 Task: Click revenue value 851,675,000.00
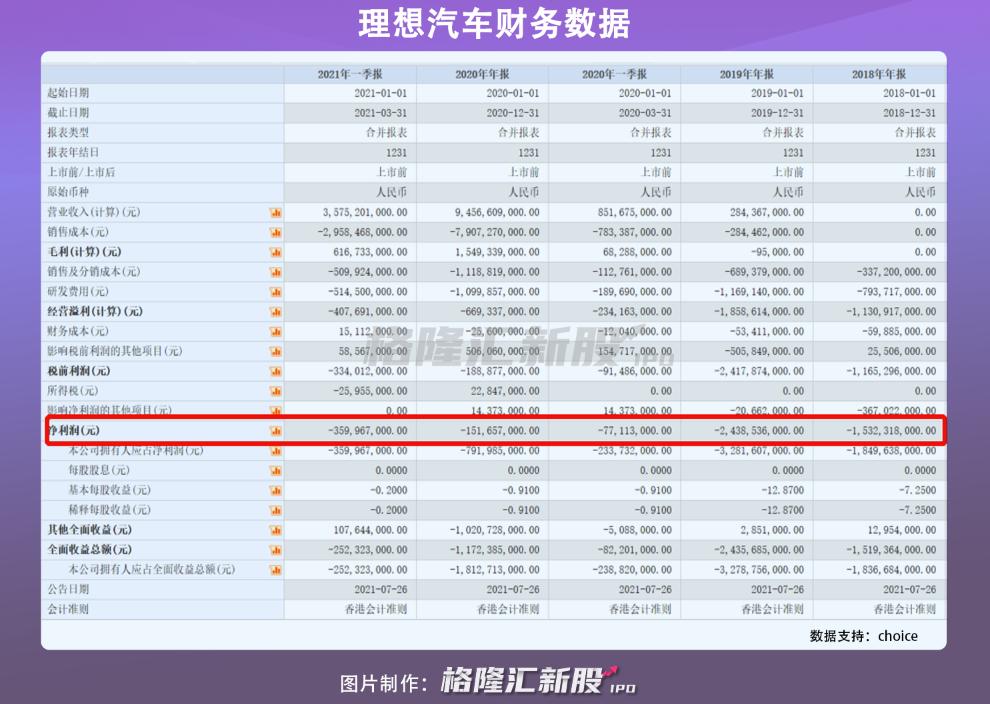(x=635, y=213)
